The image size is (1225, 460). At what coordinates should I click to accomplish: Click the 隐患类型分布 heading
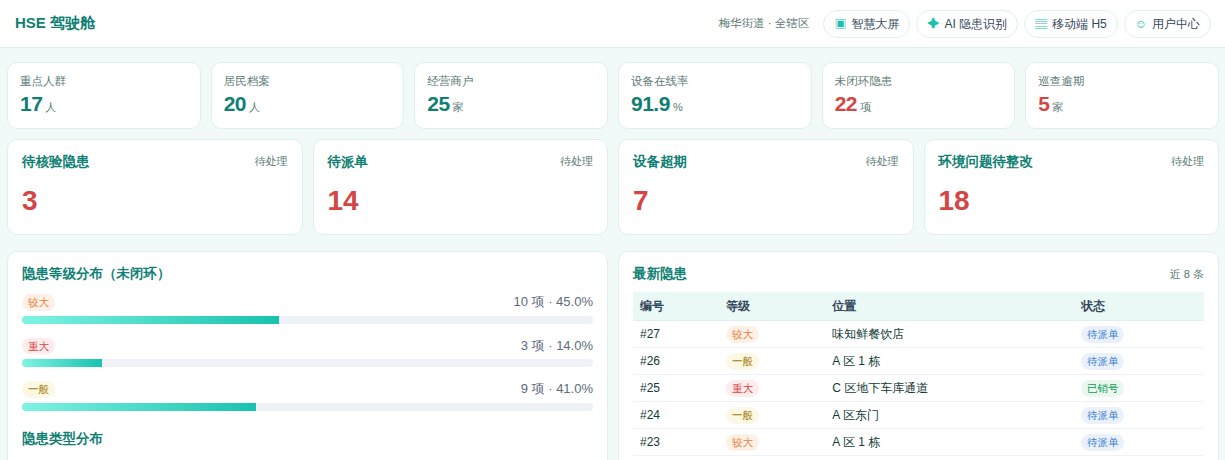pyautogui.click(x=62, y=438)
